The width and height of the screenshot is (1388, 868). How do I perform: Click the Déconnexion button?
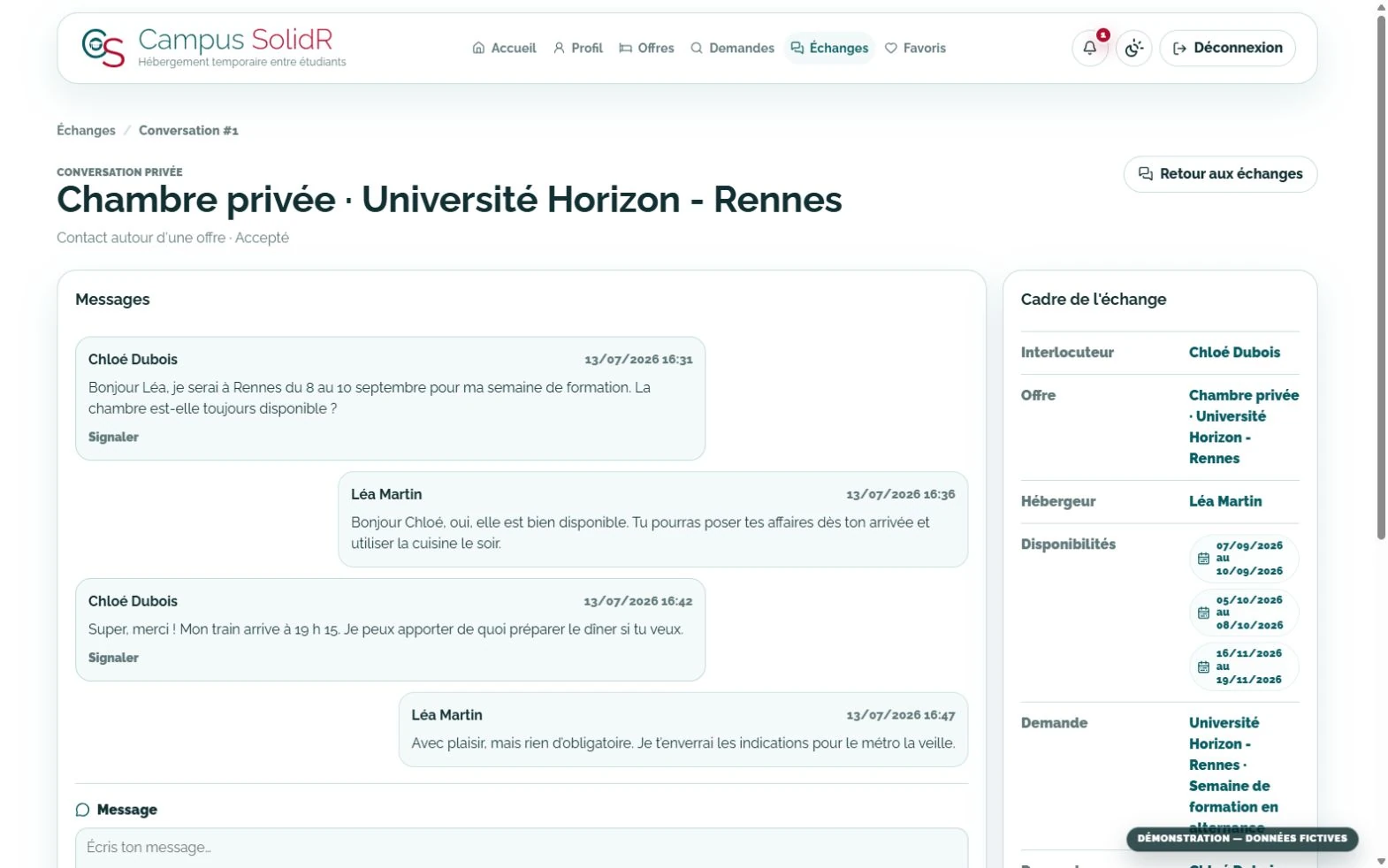tap(1227, 48)
